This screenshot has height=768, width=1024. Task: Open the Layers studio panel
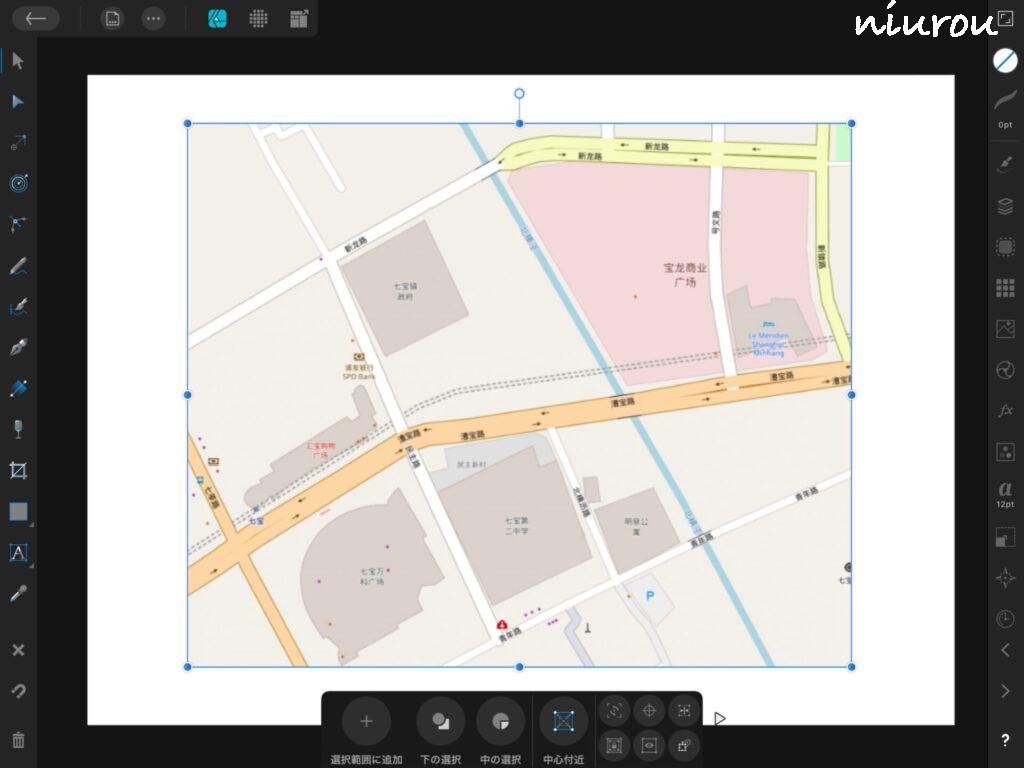pyautogui.click(x=1005, y=206)
